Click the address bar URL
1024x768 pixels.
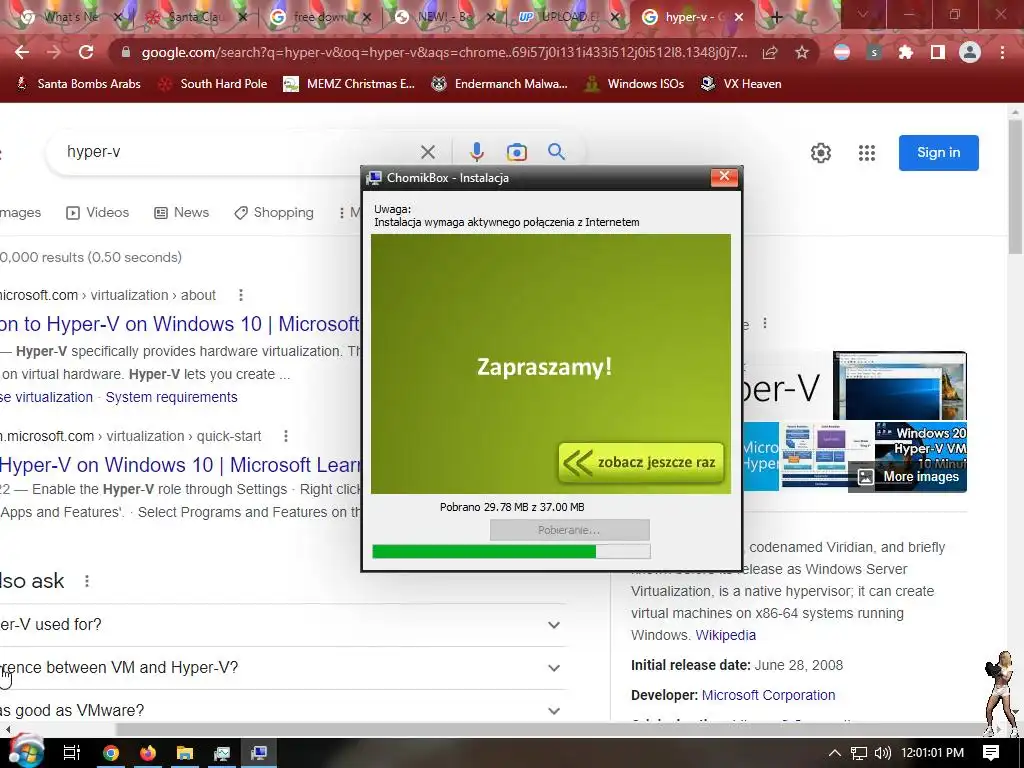pos(444,52)
